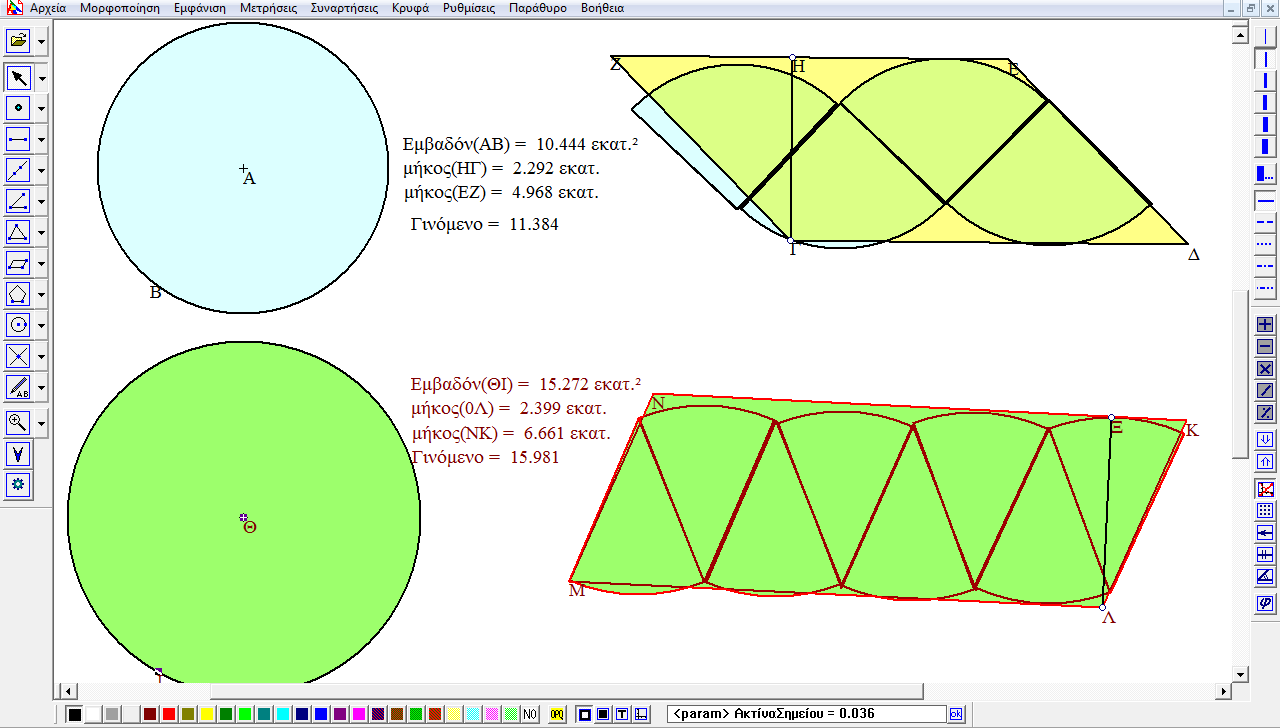Select the triangle tool
Viewport: 1280px width, 728px height.
click(x=18, y=232)
